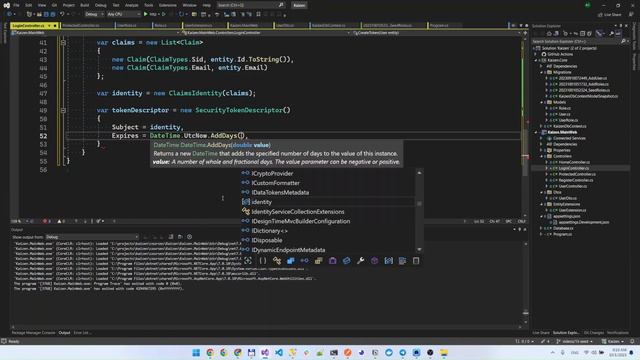Image resolution: width=640 pixels, height=360 pixels.
Task: Click the IntelliSense list scrollbar up arrow
Action: pos(419,173)
